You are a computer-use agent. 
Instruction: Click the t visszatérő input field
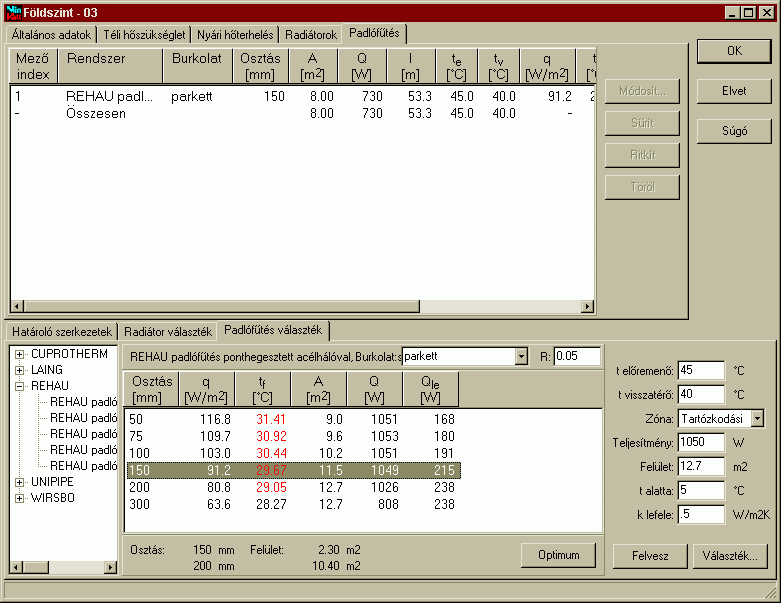(701, 394)
